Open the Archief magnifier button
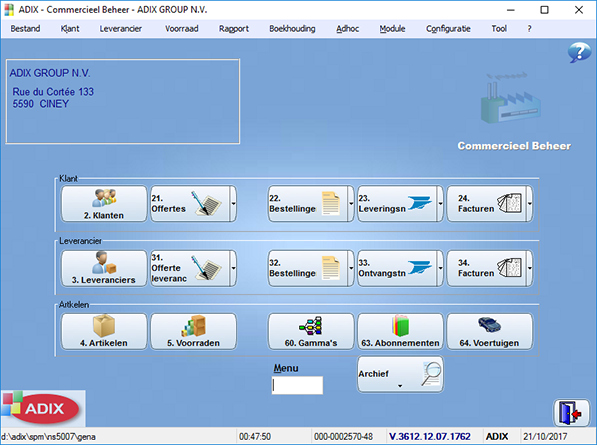597x445 pixels. (x=400, y=374)
